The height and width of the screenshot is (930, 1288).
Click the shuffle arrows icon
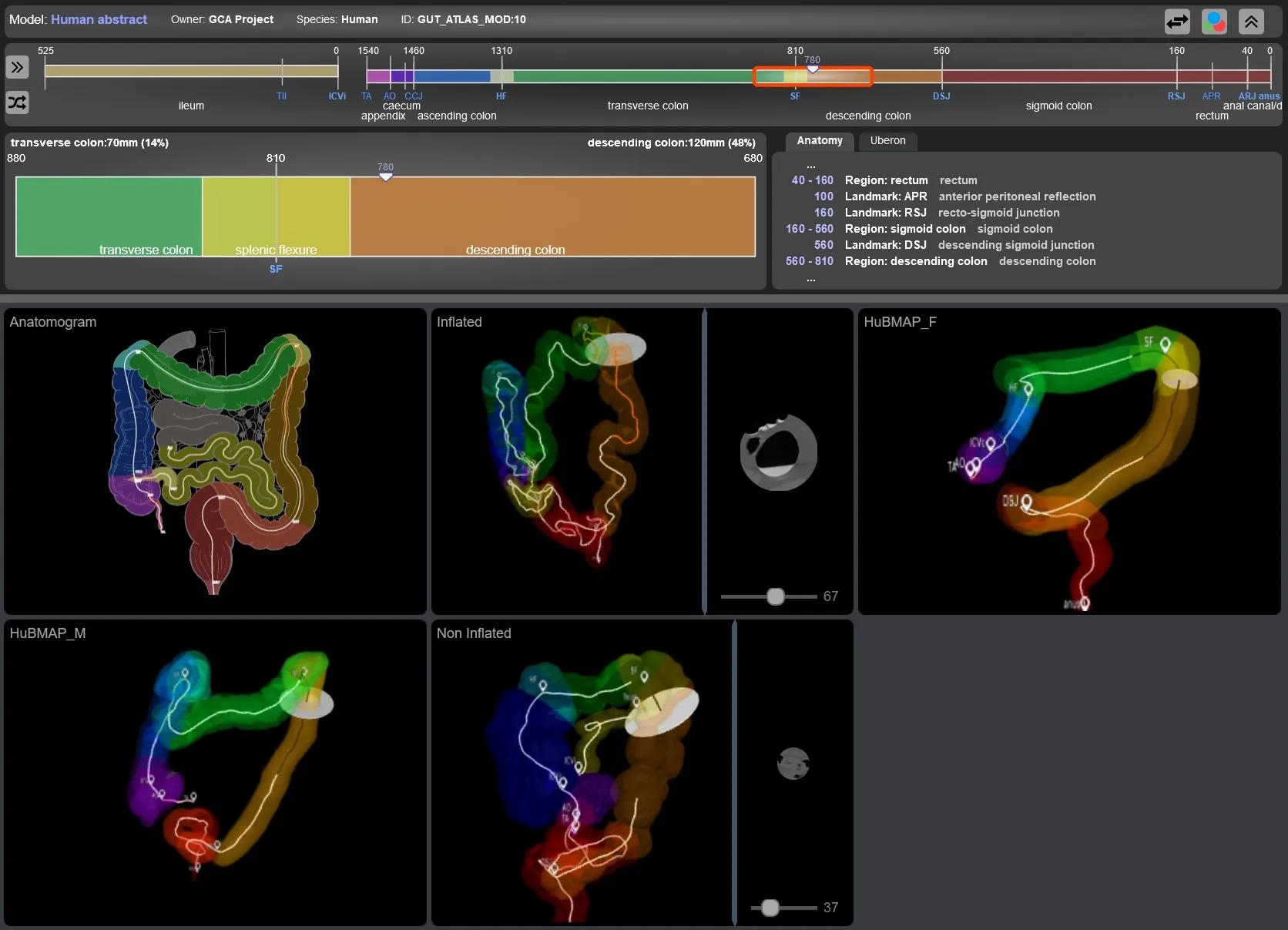[x=17, y=102]
